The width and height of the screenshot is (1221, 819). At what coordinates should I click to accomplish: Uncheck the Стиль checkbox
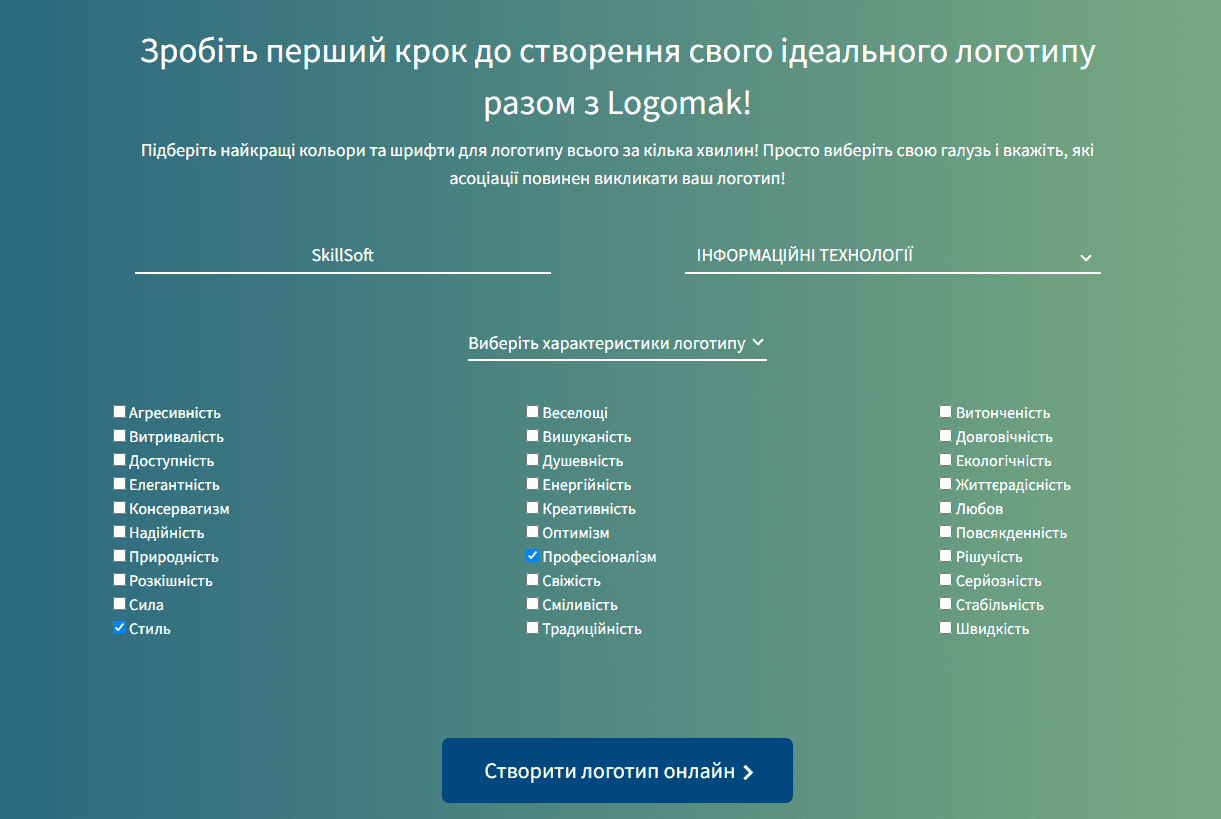119,627
